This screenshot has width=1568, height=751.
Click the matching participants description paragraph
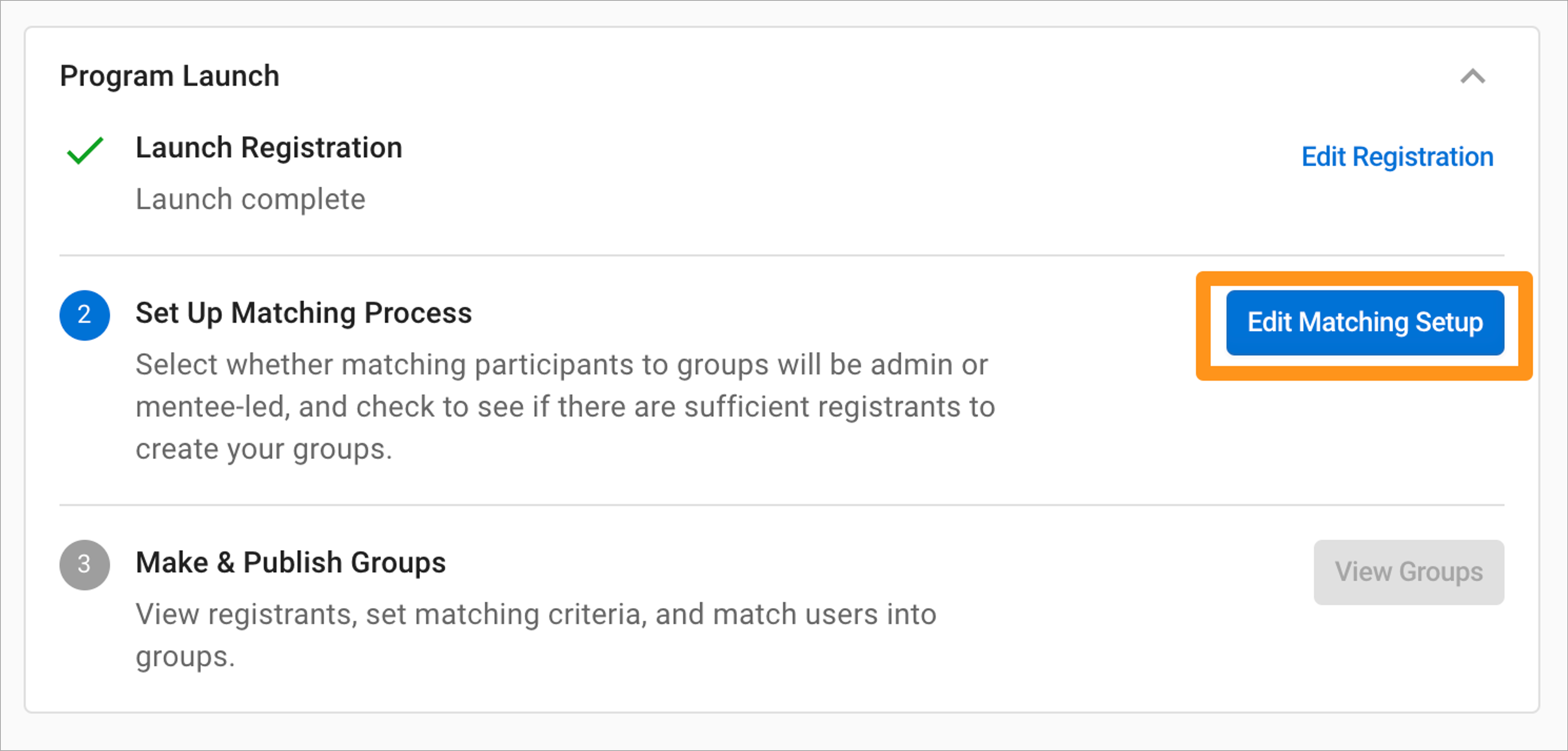565,407
